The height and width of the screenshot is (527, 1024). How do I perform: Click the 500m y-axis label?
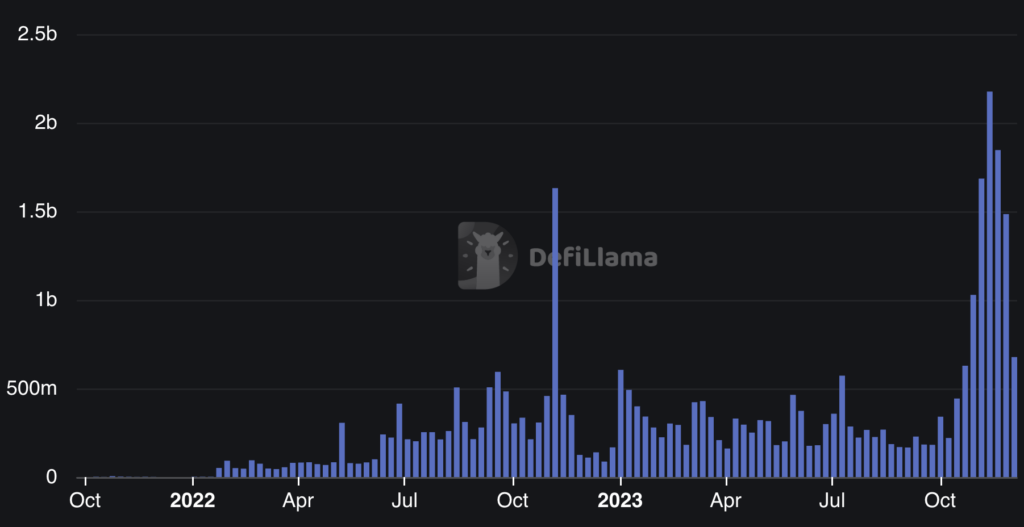(x=32, y=389)
